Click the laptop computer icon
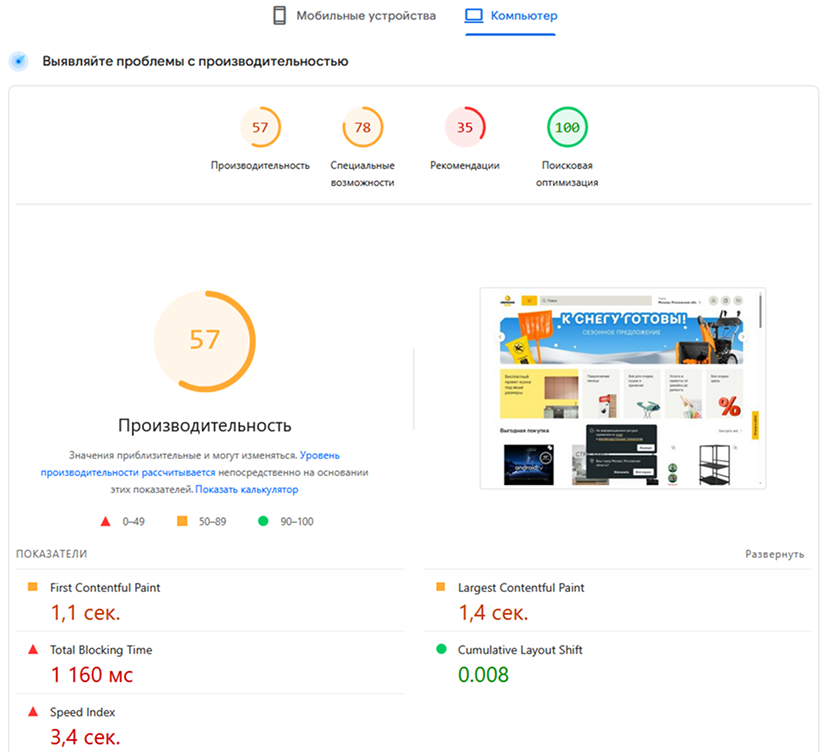 474,16
